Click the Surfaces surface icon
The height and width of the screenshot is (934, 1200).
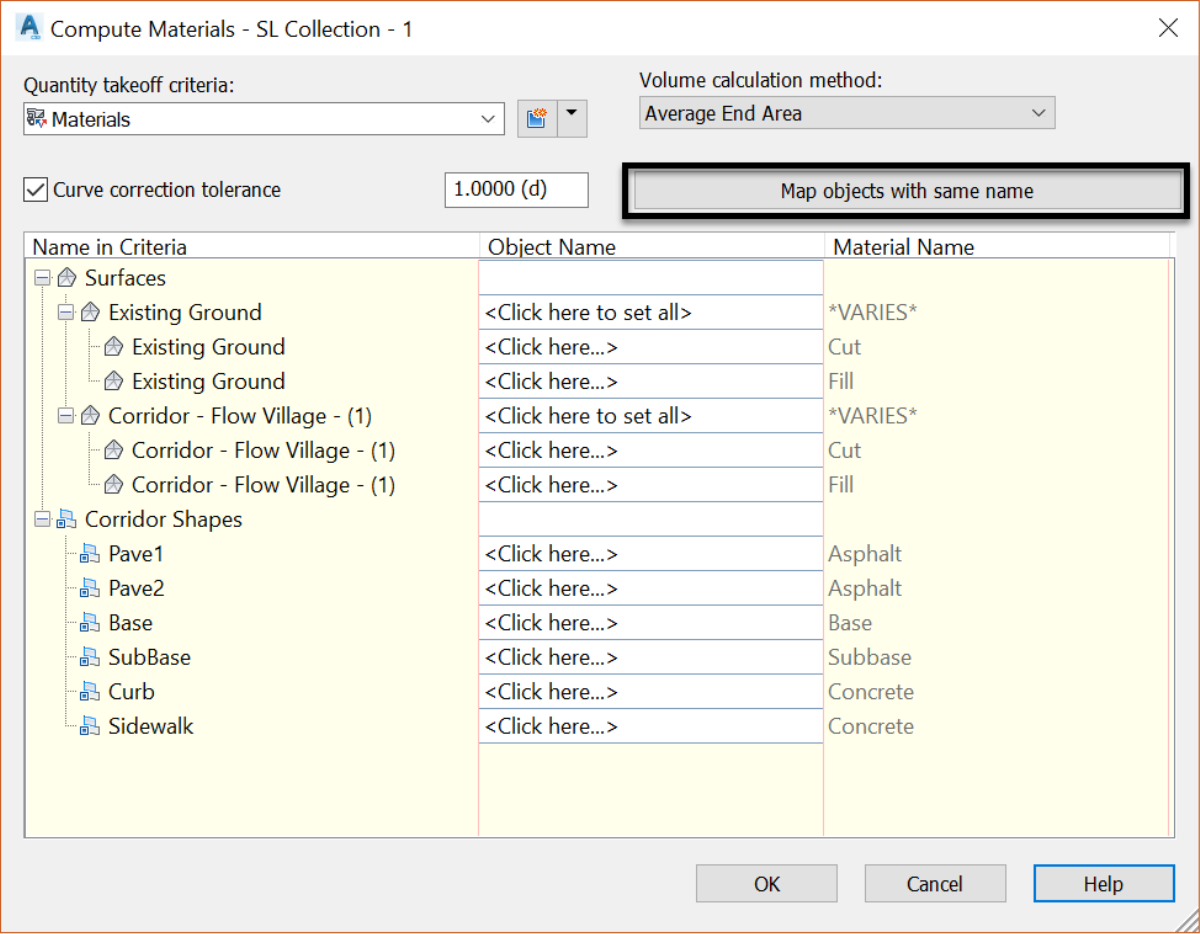coord(67,278)
